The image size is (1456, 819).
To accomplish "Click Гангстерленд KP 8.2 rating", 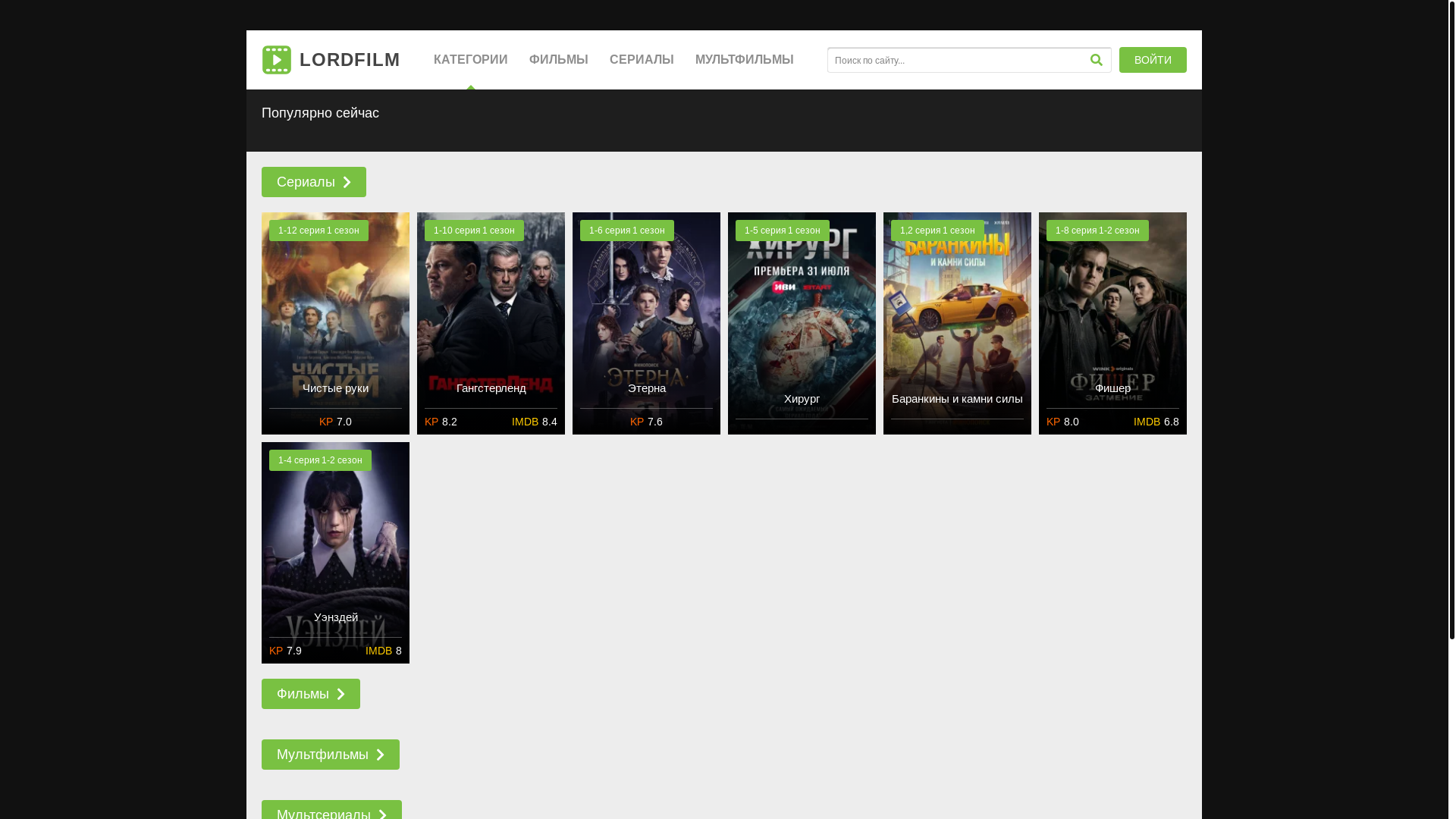I will coord(441,422).
